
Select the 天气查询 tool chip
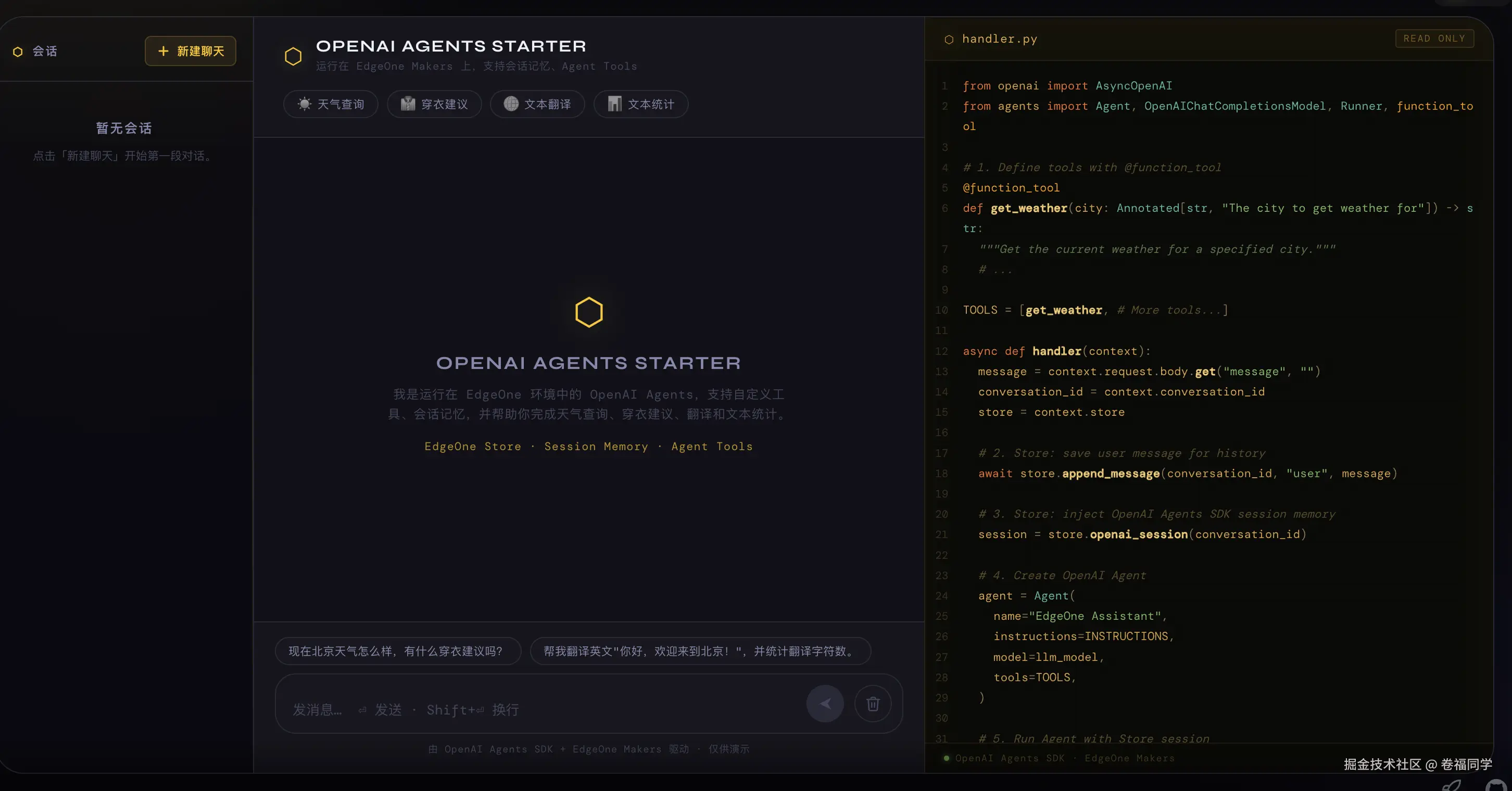[331, 104]
